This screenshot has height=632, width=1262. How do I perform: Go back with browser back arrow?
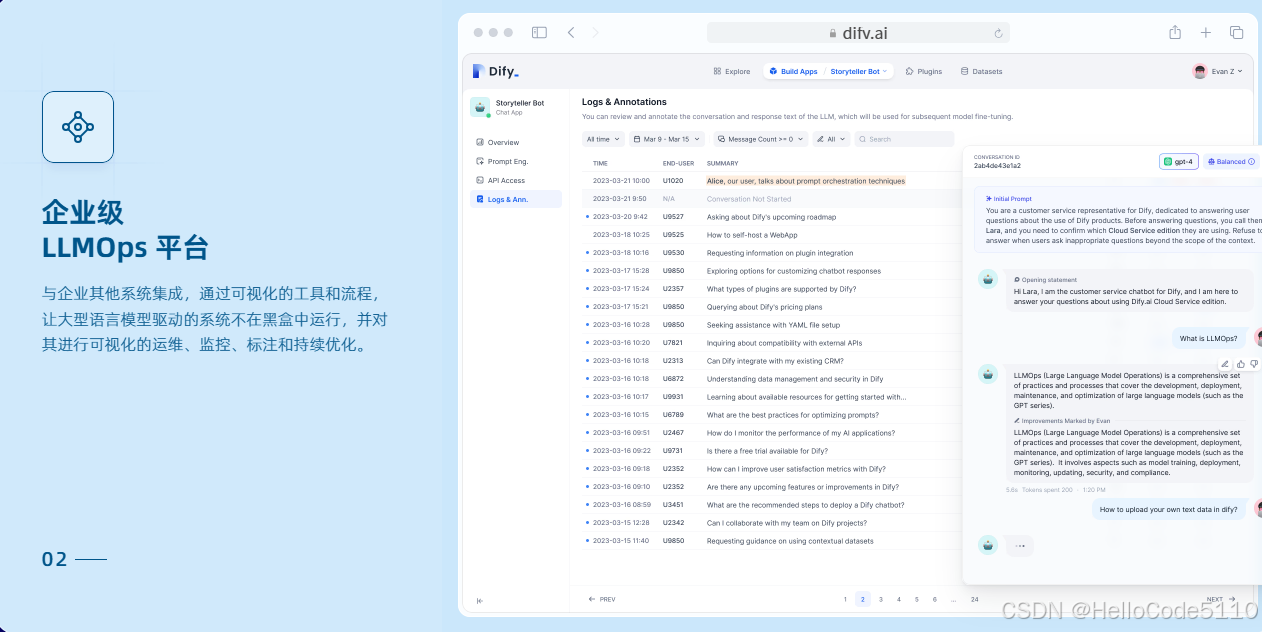click(571, 32)
